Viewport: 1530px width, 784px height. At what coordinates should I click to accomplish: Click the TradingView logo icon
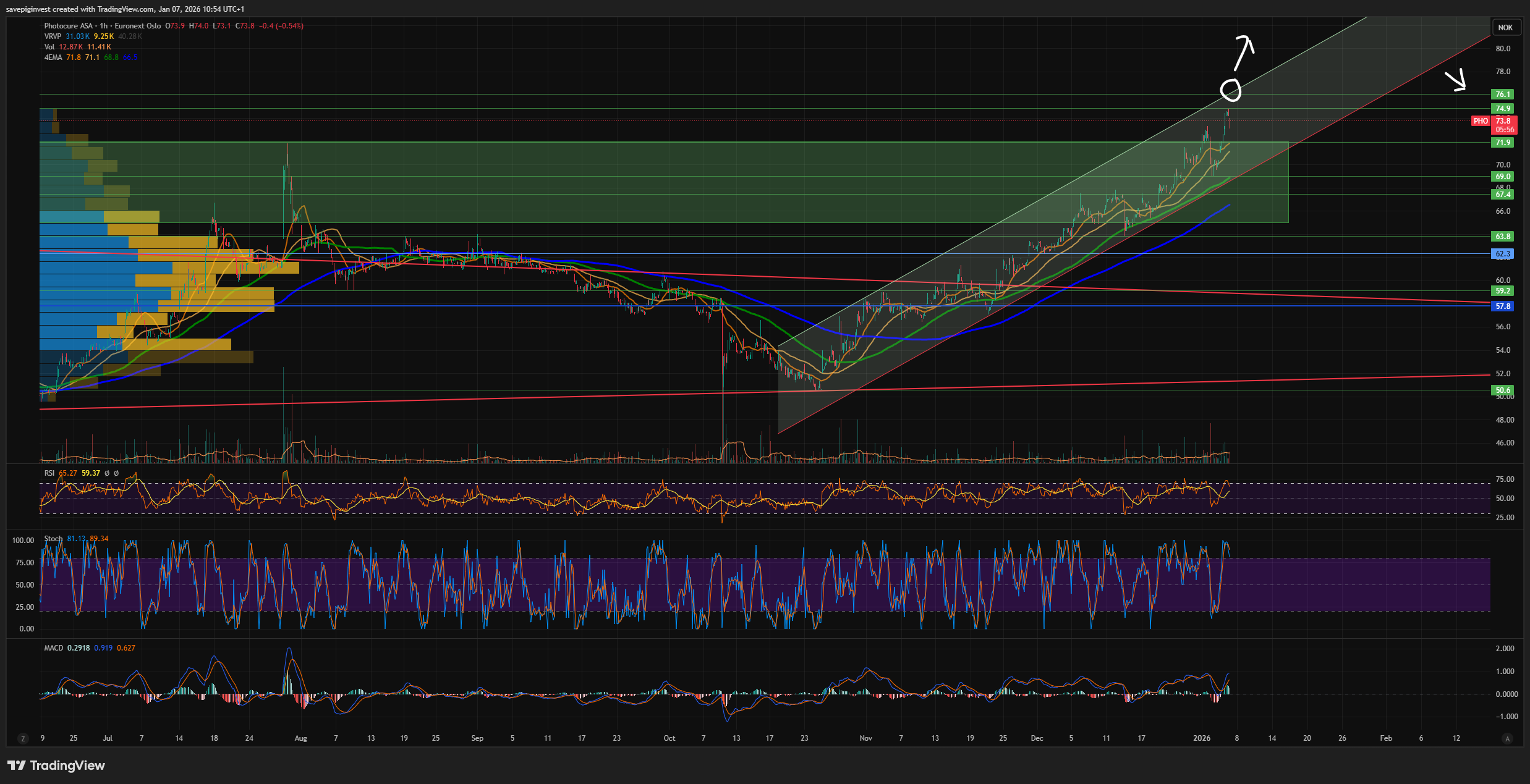pos(17,765)
